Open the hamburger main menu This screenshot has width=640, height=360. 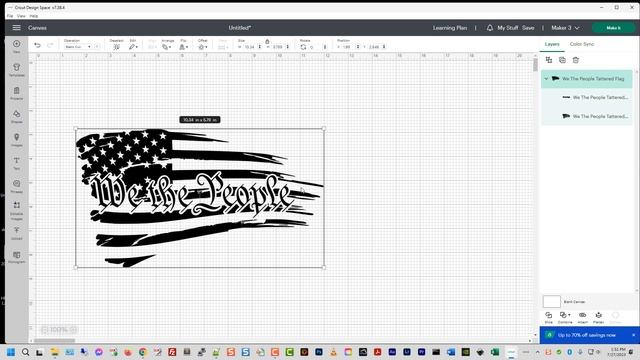(x=16, y=28)
